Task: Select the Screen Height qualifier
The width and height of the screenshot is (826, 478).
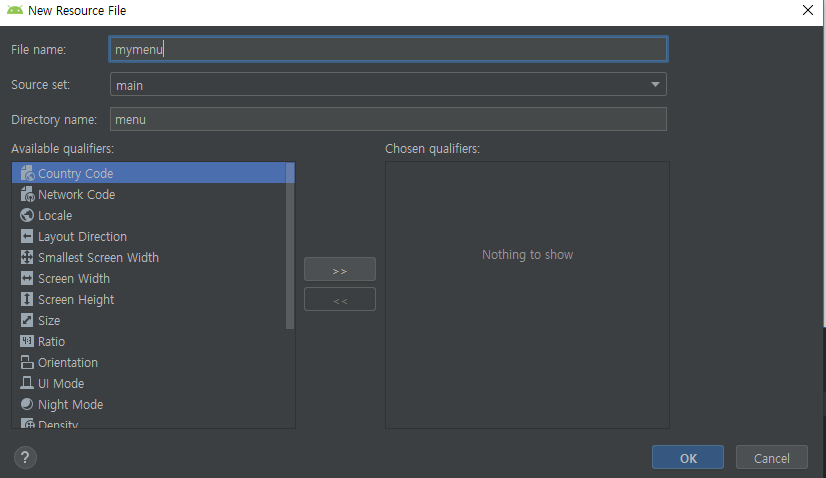Action: (x=149, y=299)
